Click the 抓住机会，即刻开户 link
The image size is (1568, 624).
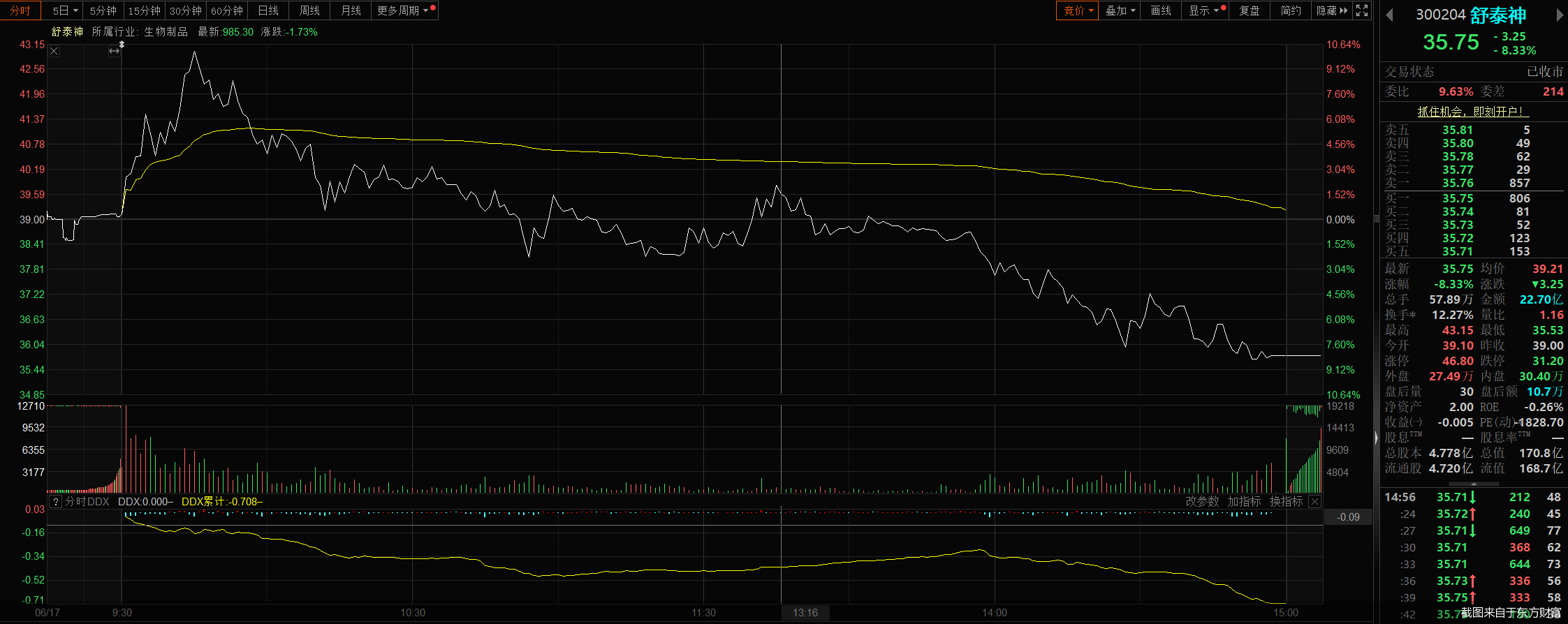tap(1472, 112)
